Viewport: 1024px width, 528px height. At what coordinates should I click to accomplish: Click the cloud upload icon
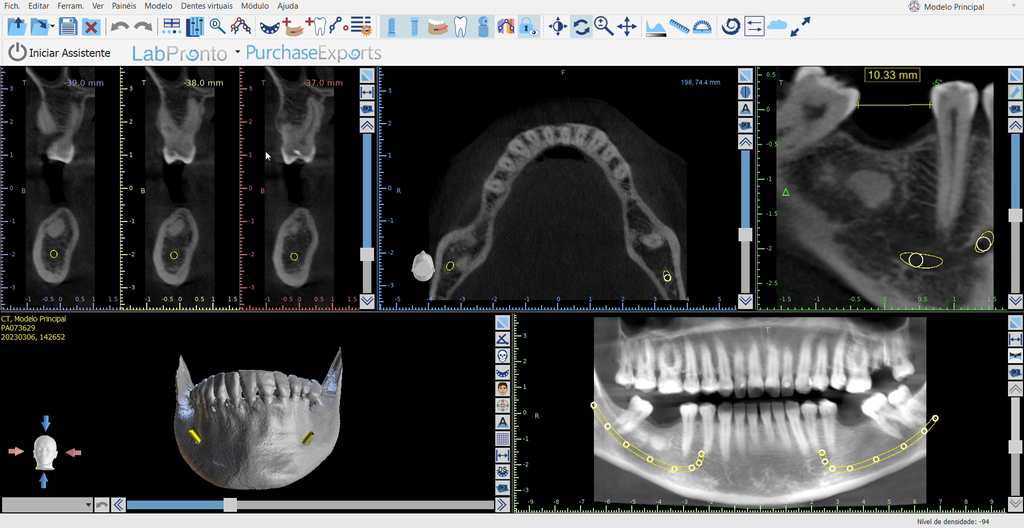(x=777, y=26)
